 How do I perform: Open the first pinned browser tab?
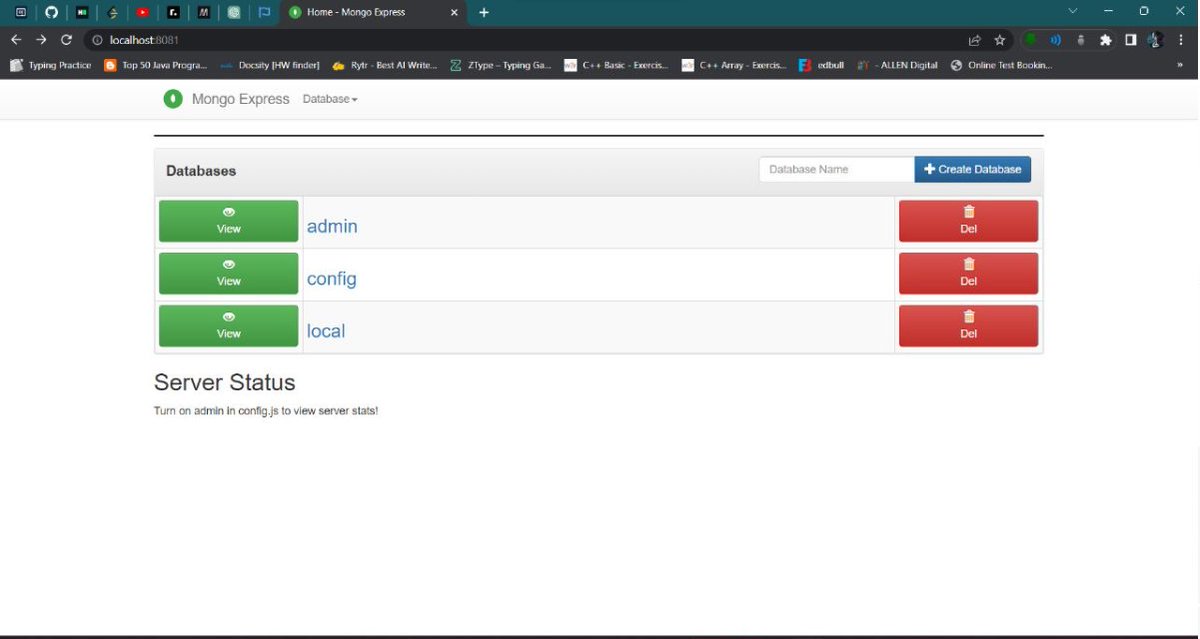(x=21, y=12)
